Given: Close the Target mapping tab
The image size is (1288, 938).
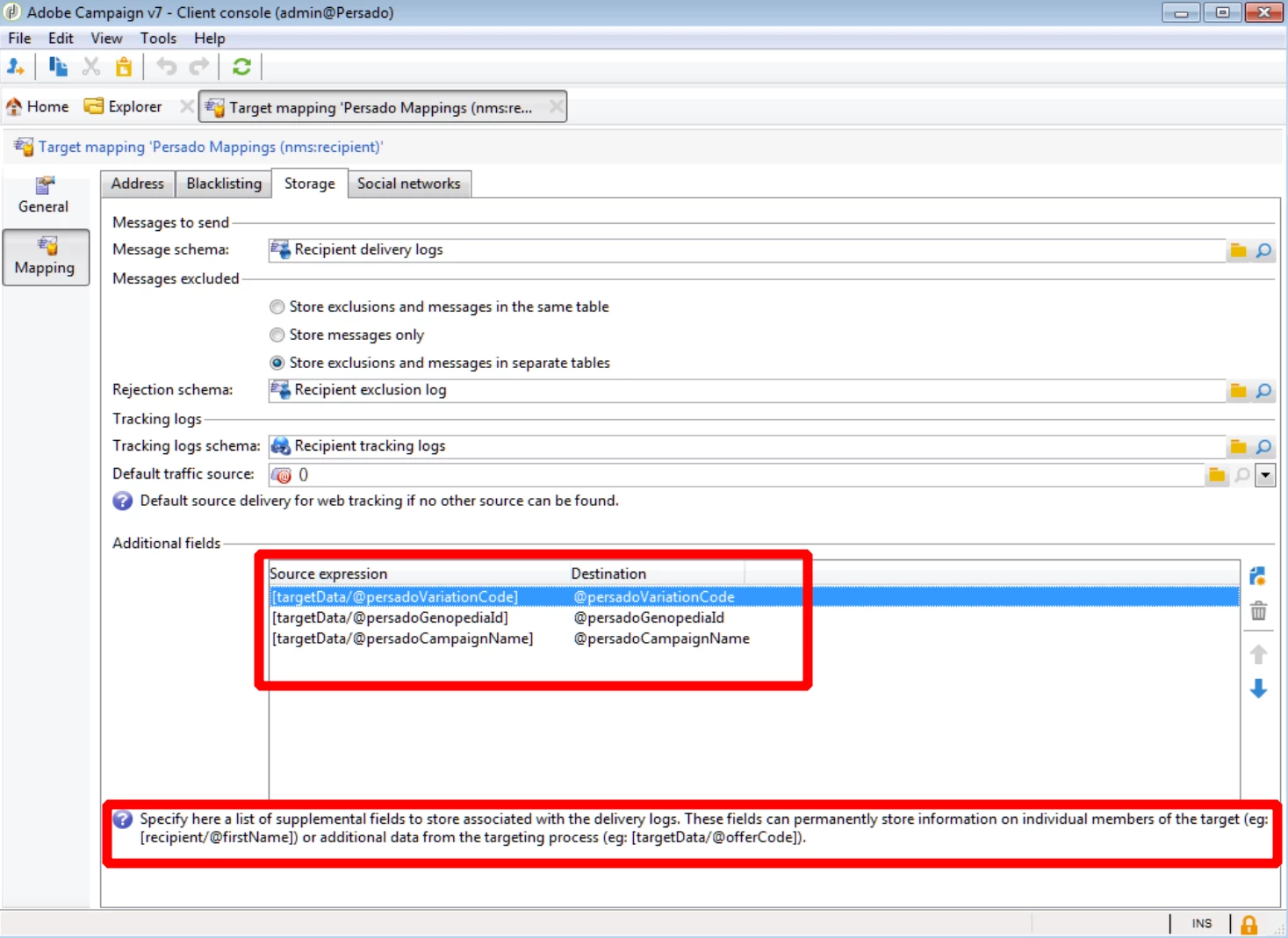Looking at the screenshot, I should (x=556, y=106).
